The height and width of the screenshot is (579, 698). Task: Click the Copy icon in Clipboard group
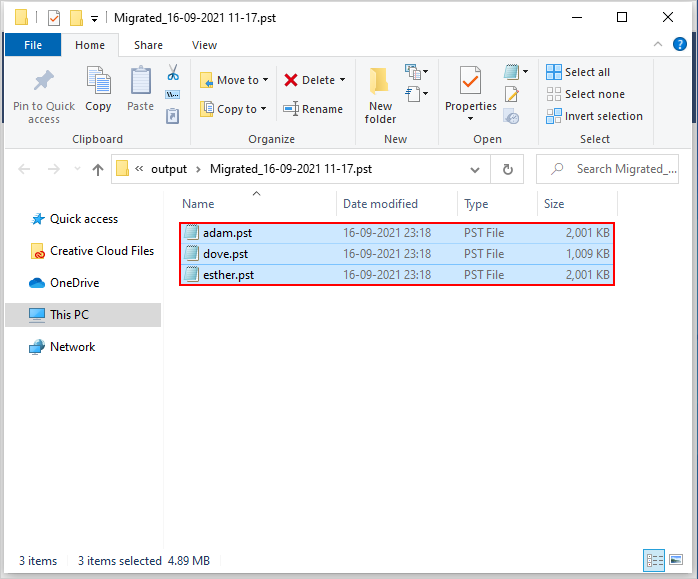(98, 80)
